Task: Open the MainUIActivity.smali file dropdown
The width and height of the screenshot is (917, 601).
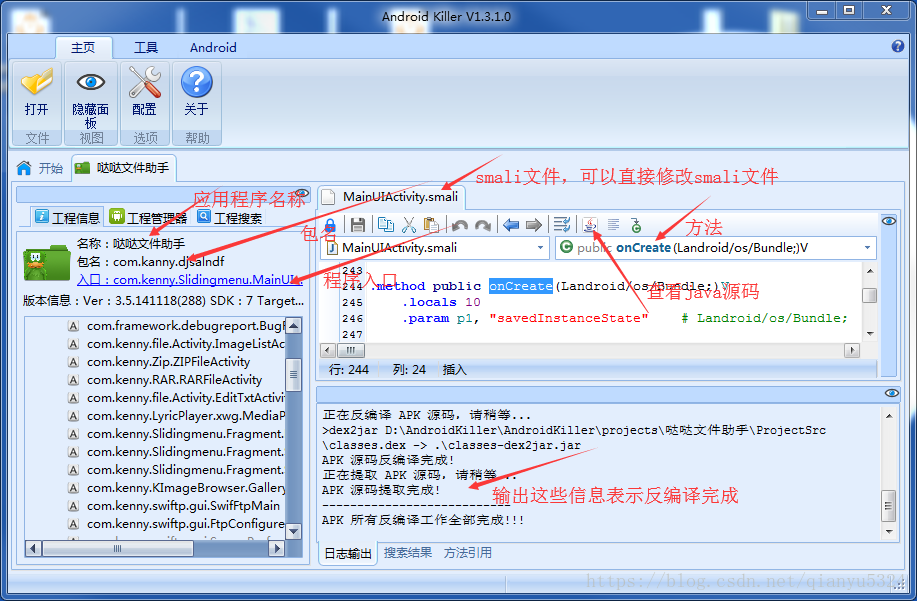Action: 540,248
